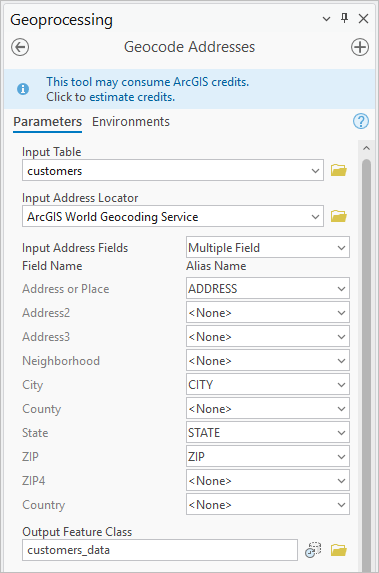
Task: Switch to the Environments tab
Action: (131, 122)
